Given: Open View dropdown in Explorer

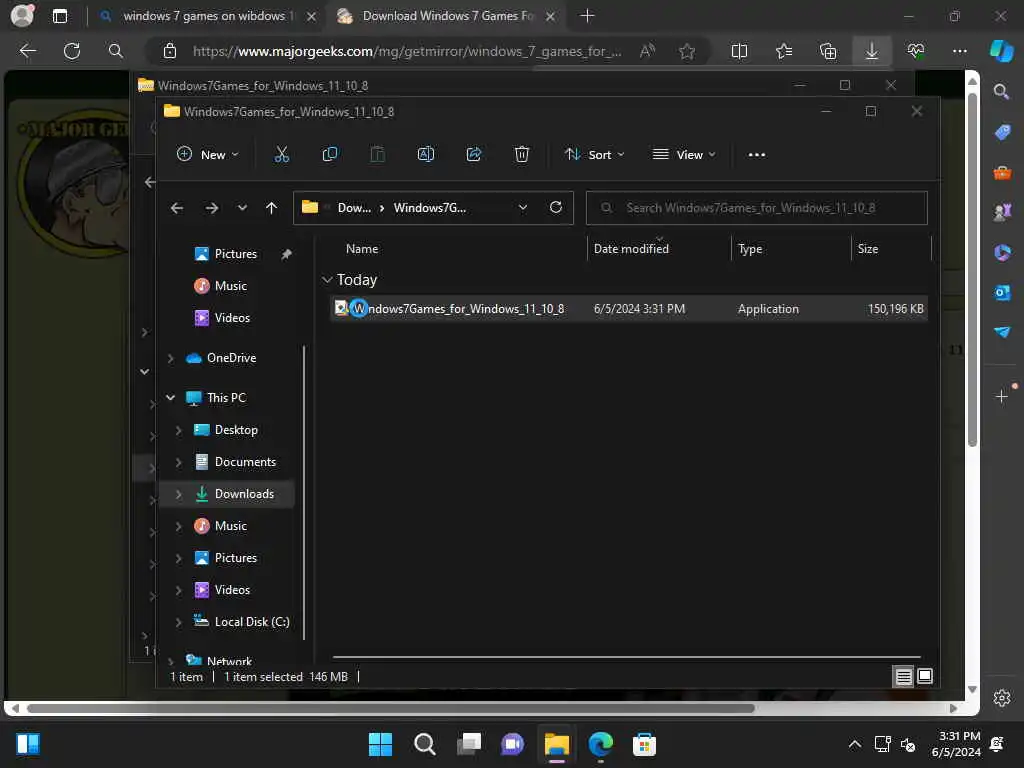Looking at the screenshot, I should (x=684, y=155).
